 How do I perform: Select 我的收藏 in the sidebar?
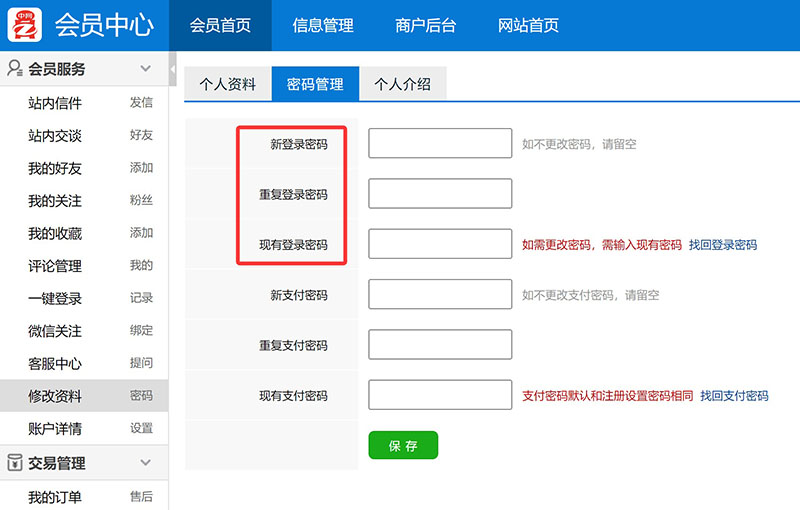click(x=55, y=234)
